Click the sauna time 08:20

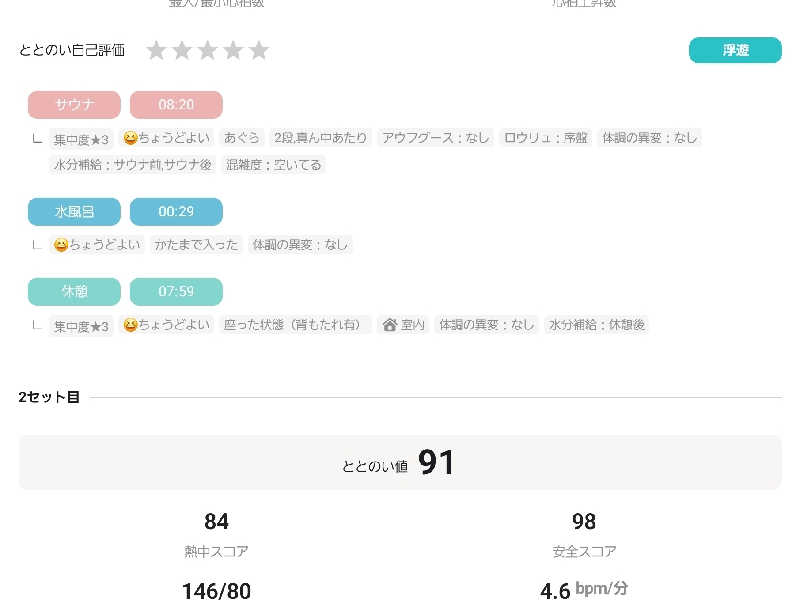(x=176, y=105)
